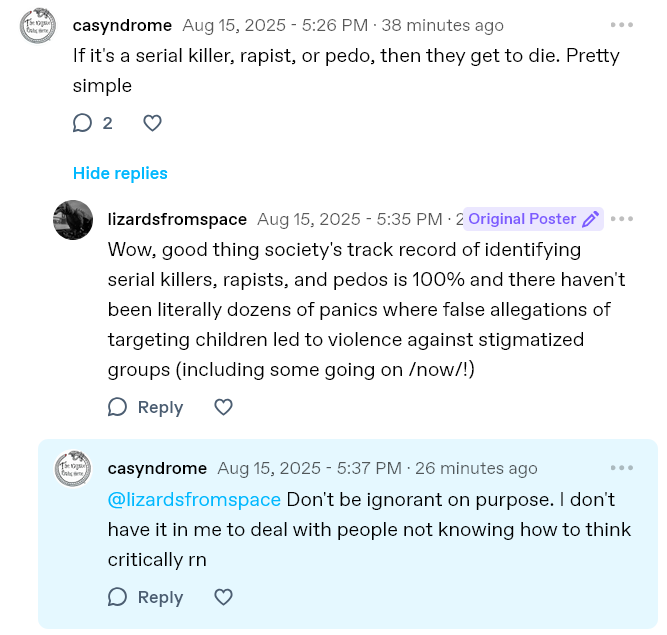The image size is (667, 635).
Task: Open lizardsfromspace's avatar image
Action: (73, 220)
